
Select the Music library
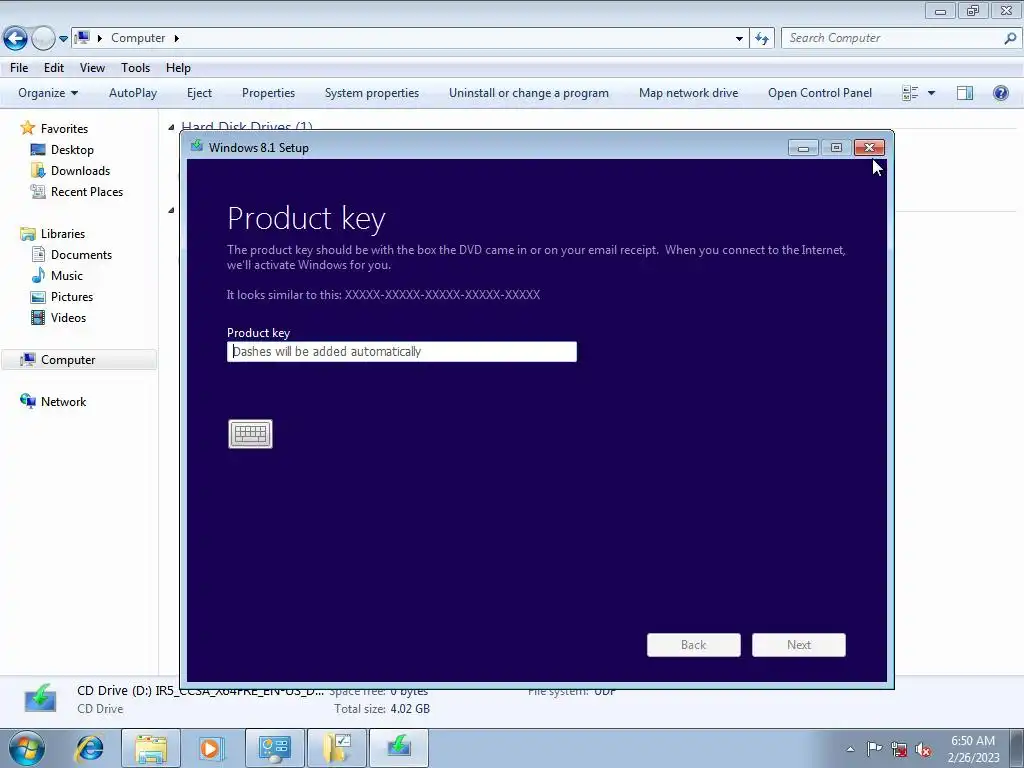[67, 276]
